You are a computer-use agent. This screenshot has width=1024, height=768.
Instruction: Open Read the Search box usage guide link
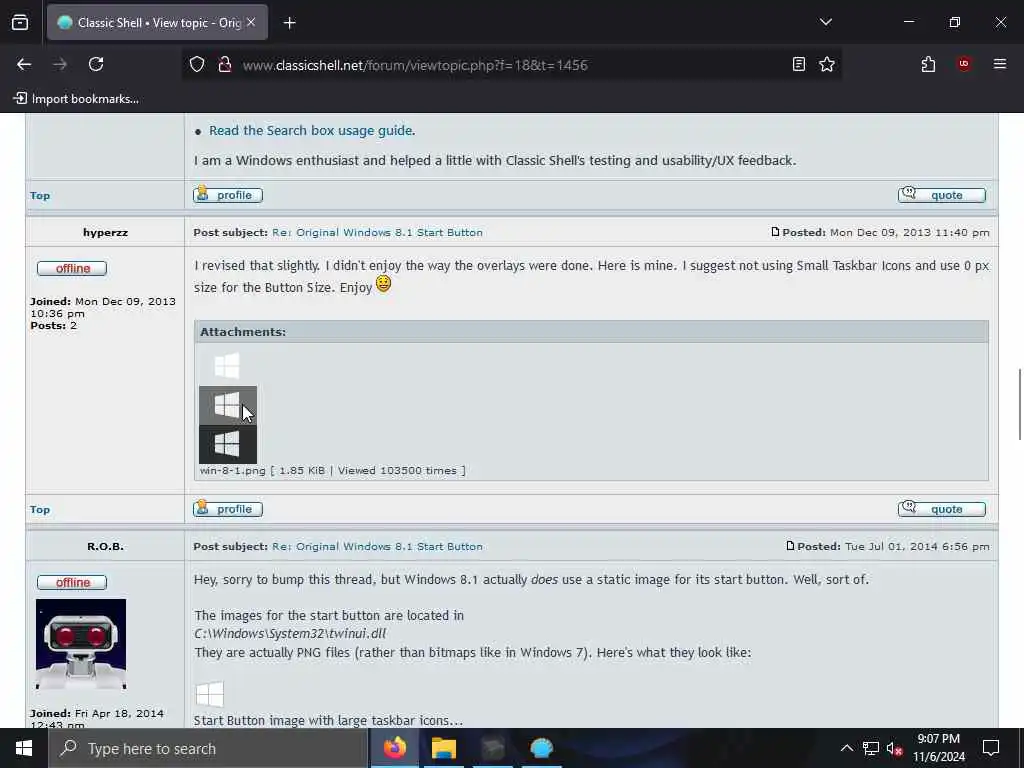pos(312,131)
